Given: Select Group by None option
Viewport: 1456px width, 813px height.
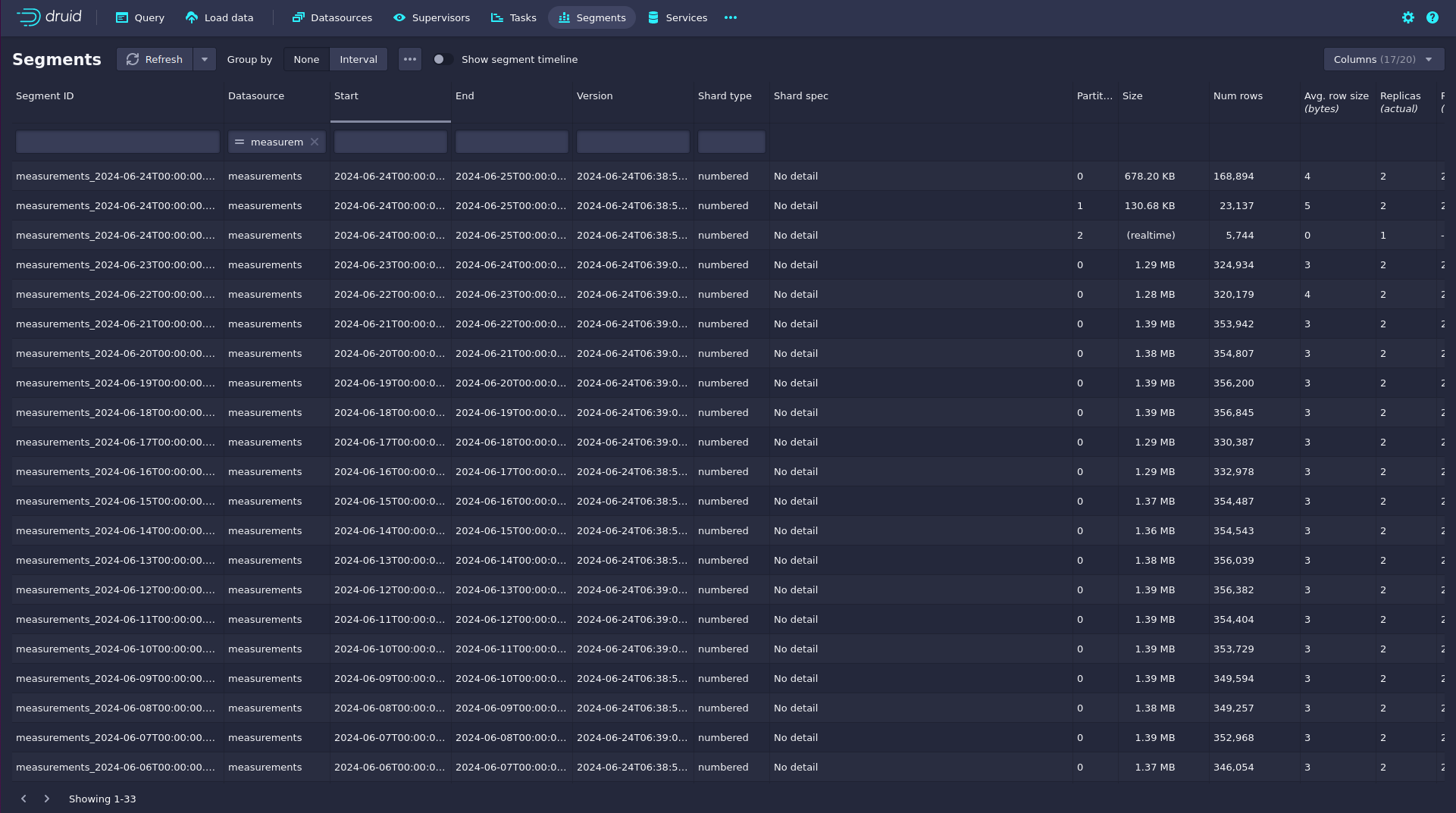Looking at the screenshot, I should pyautogui.click(x=306, y=59).
